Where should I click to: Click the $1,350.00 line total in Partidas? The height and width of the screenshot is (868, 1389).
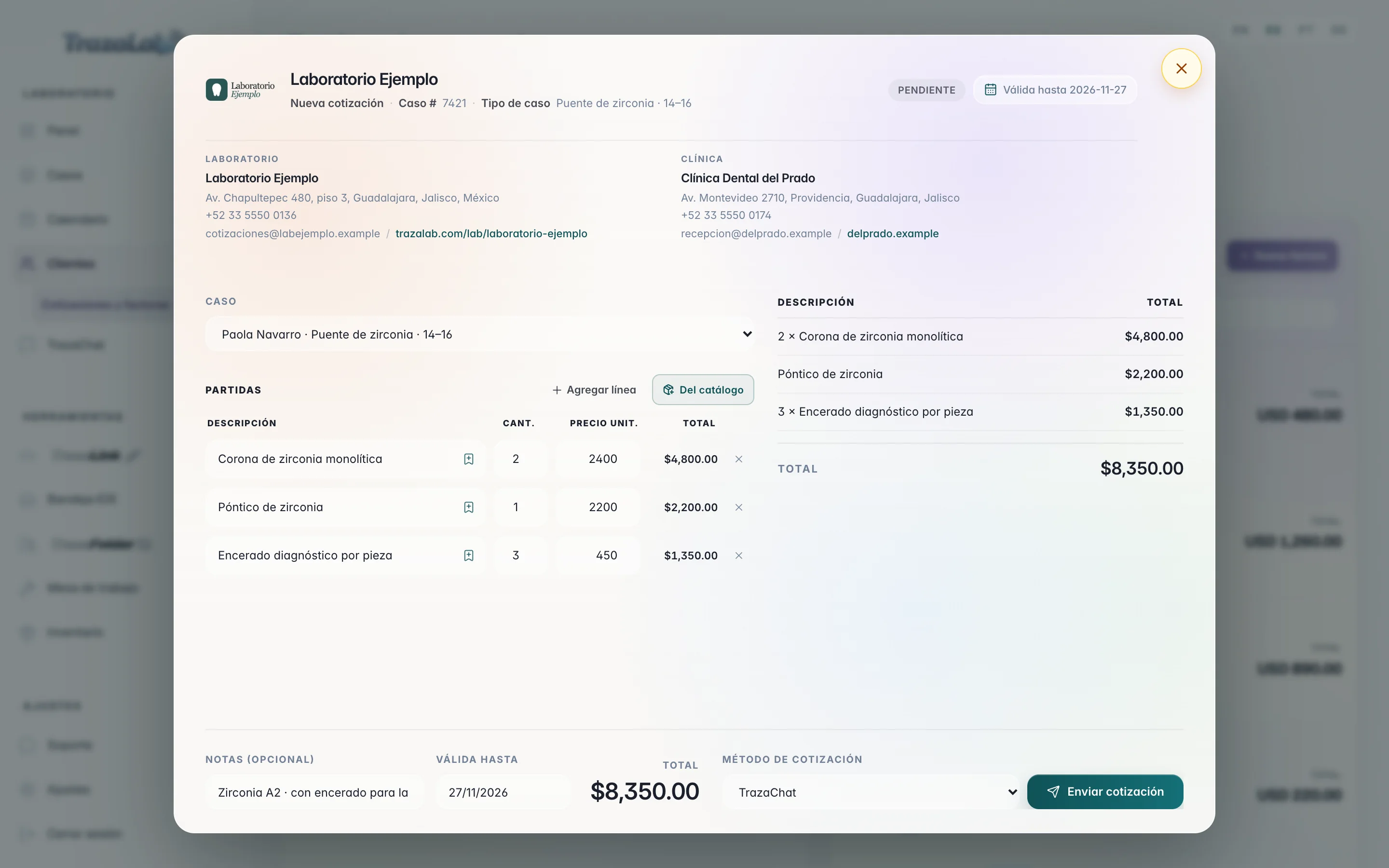pyautogui.click(x=691, y=556)
